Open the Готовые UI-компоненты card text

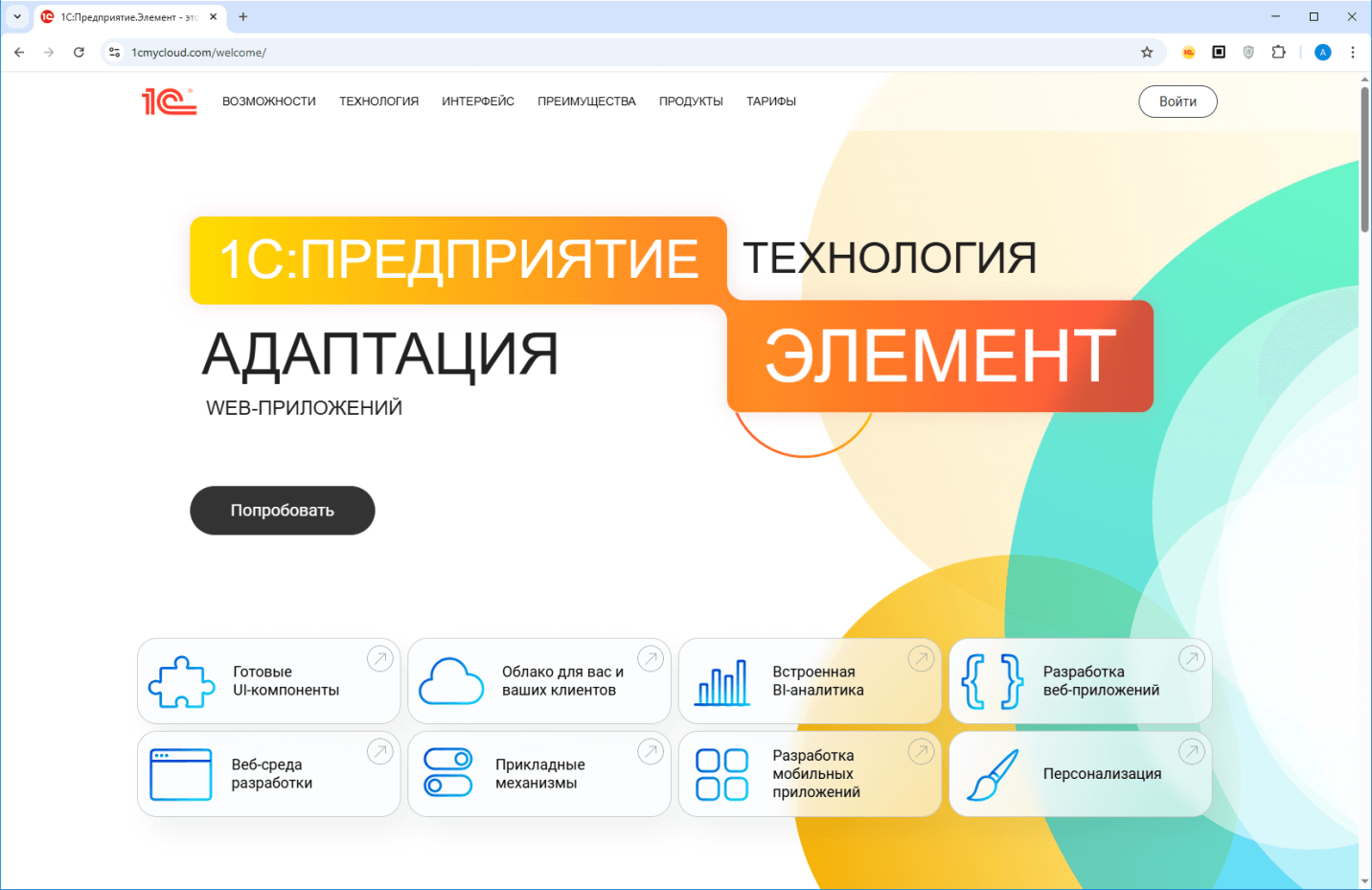(286, 681)
